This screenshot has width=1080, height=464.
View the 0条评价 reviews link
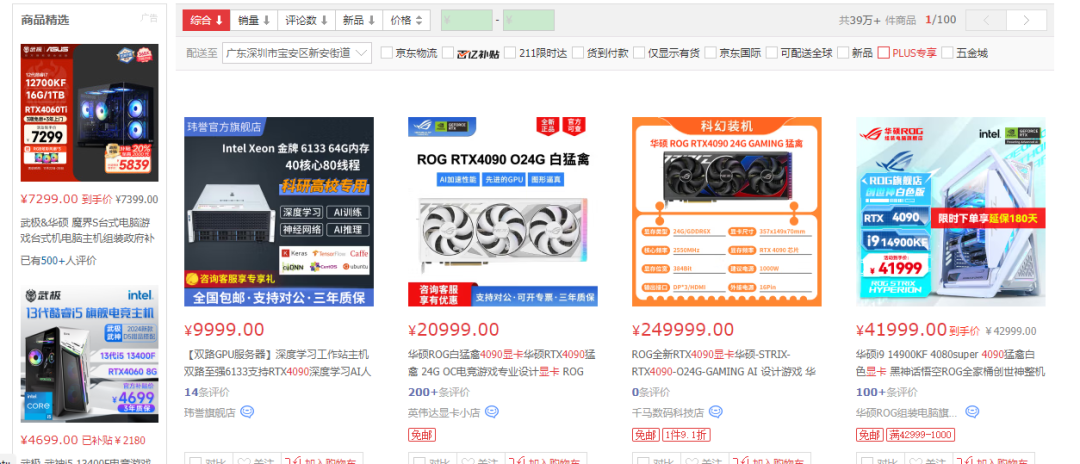[x=650, y=392]
